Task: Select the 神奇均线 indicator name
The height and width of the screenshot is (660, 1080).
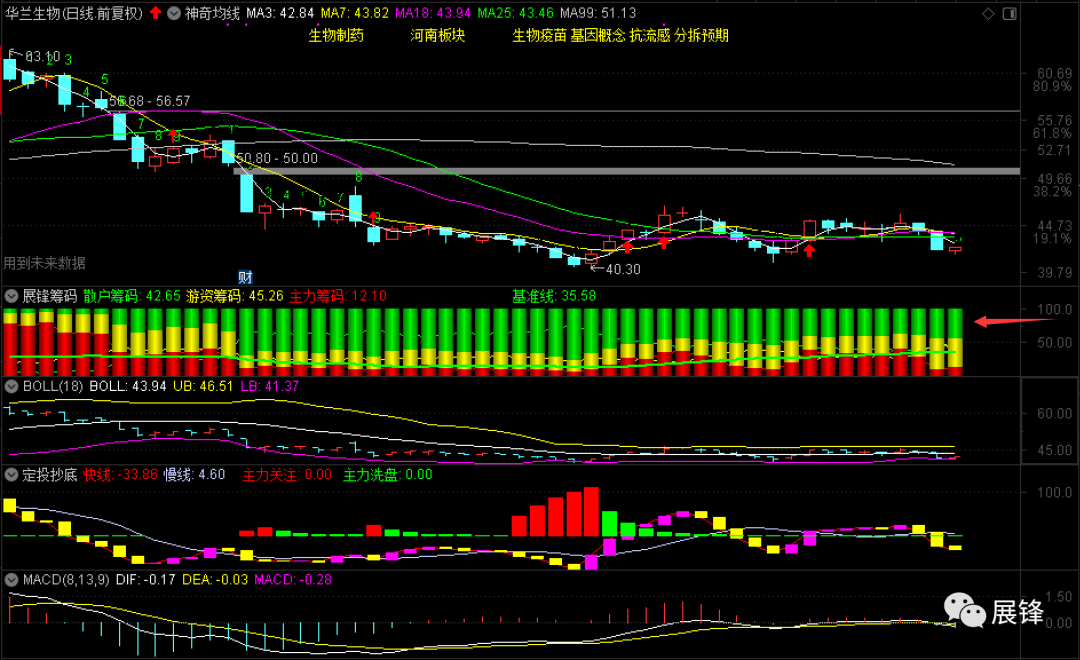Action: [x=212, y=13]
